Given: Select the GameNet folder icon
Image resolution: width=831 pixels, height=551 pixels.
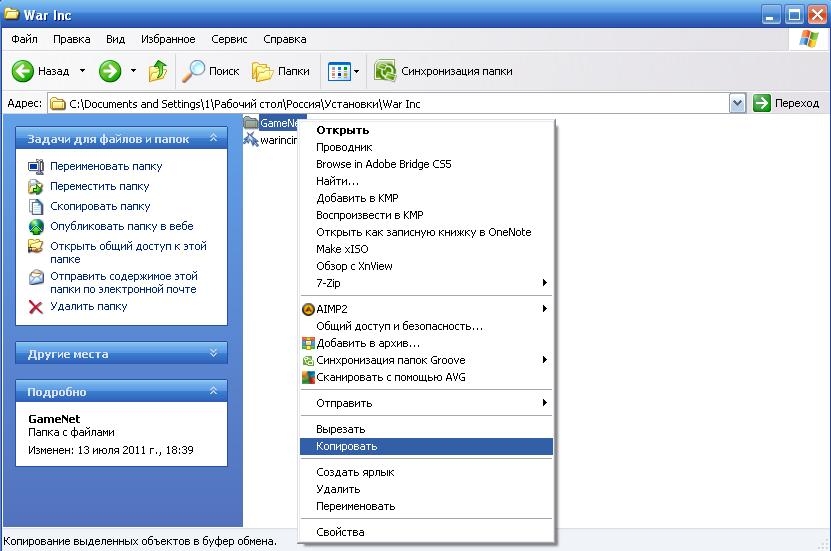Looking at the screenshot, I should coord(251,123).
